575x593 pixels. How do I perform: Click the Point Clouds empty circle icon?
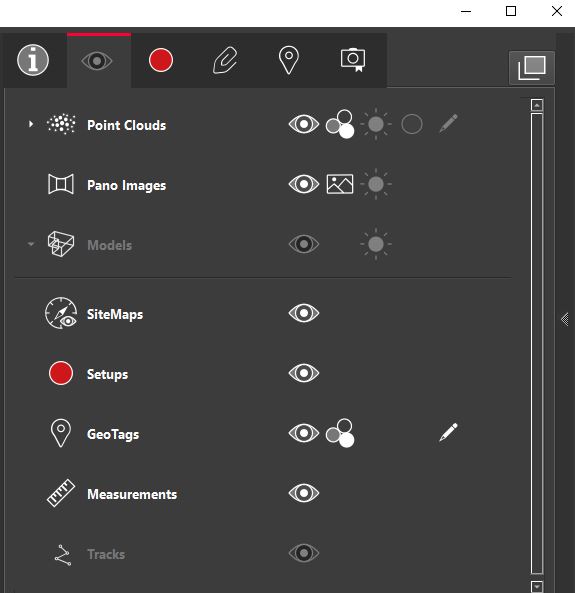(x=412, y=124)
